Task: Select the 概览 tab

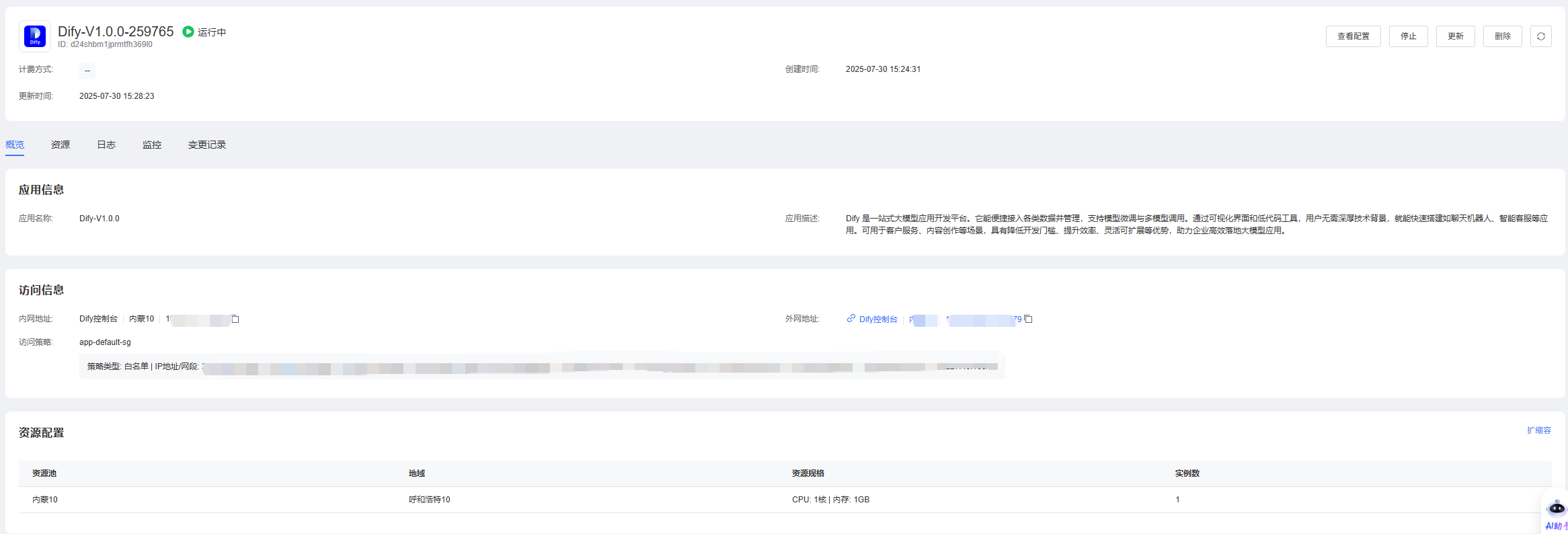Action: [15, 145]
